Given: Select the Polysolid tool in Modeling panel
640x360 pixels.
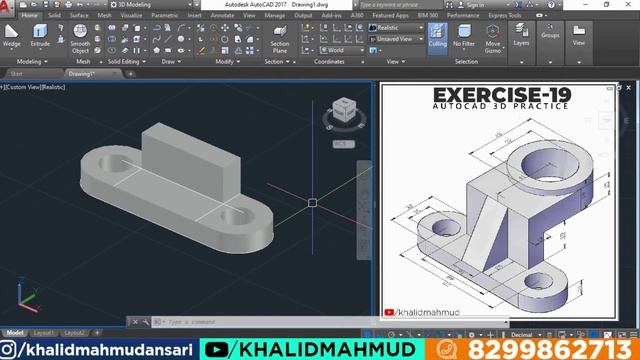Looking at the screenshot, I should tap(61, 28).
